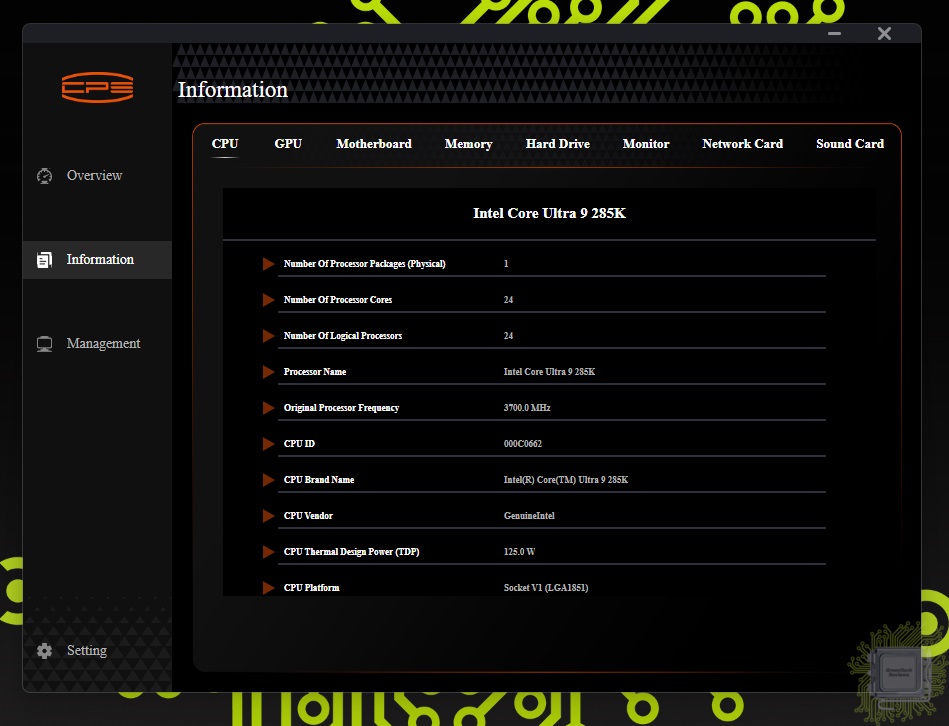Viewport: 949px width, 726px height.
Task: Close the CPS window
Action: (884, 33)
